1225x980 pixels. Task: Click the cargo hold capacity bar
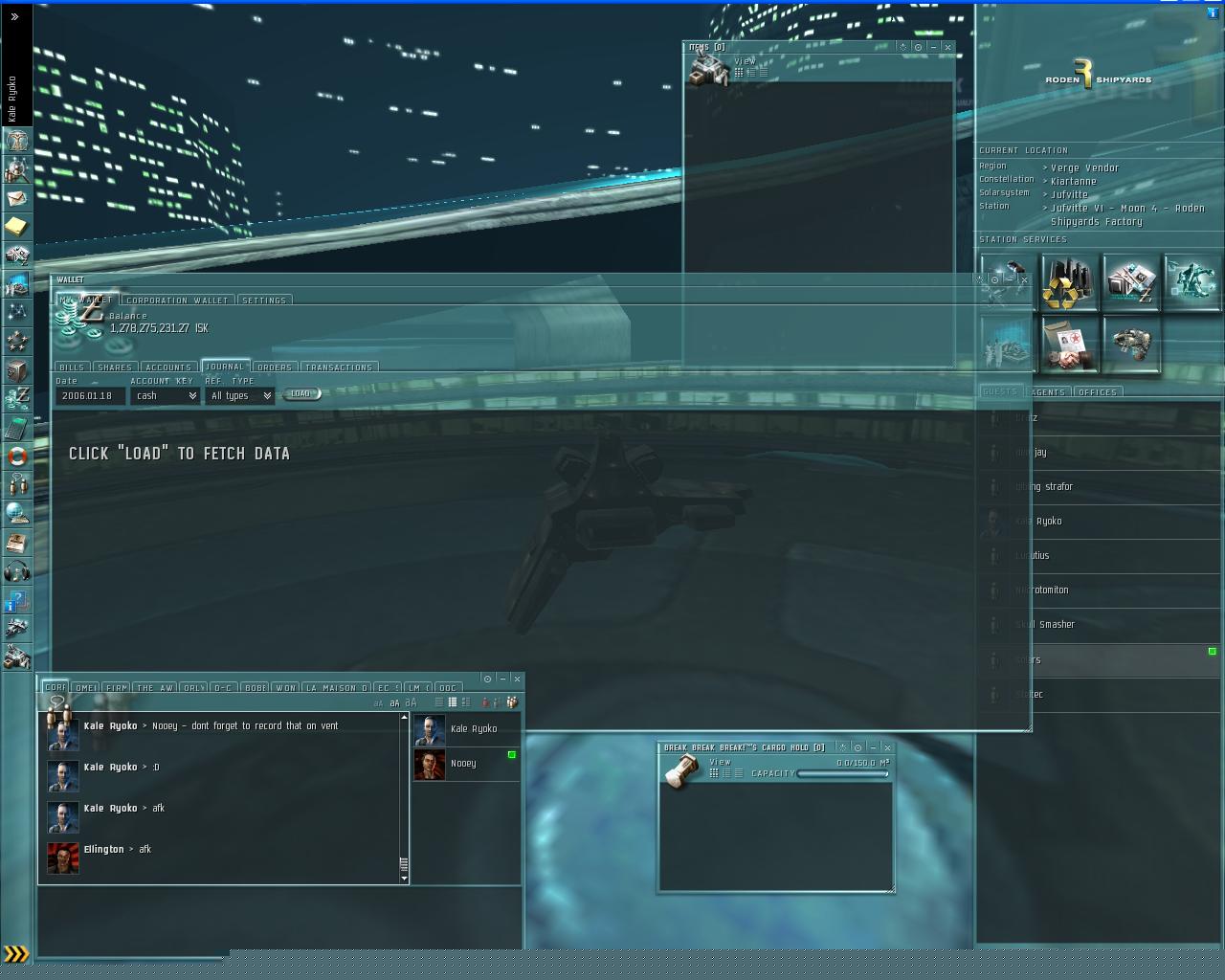843,773
